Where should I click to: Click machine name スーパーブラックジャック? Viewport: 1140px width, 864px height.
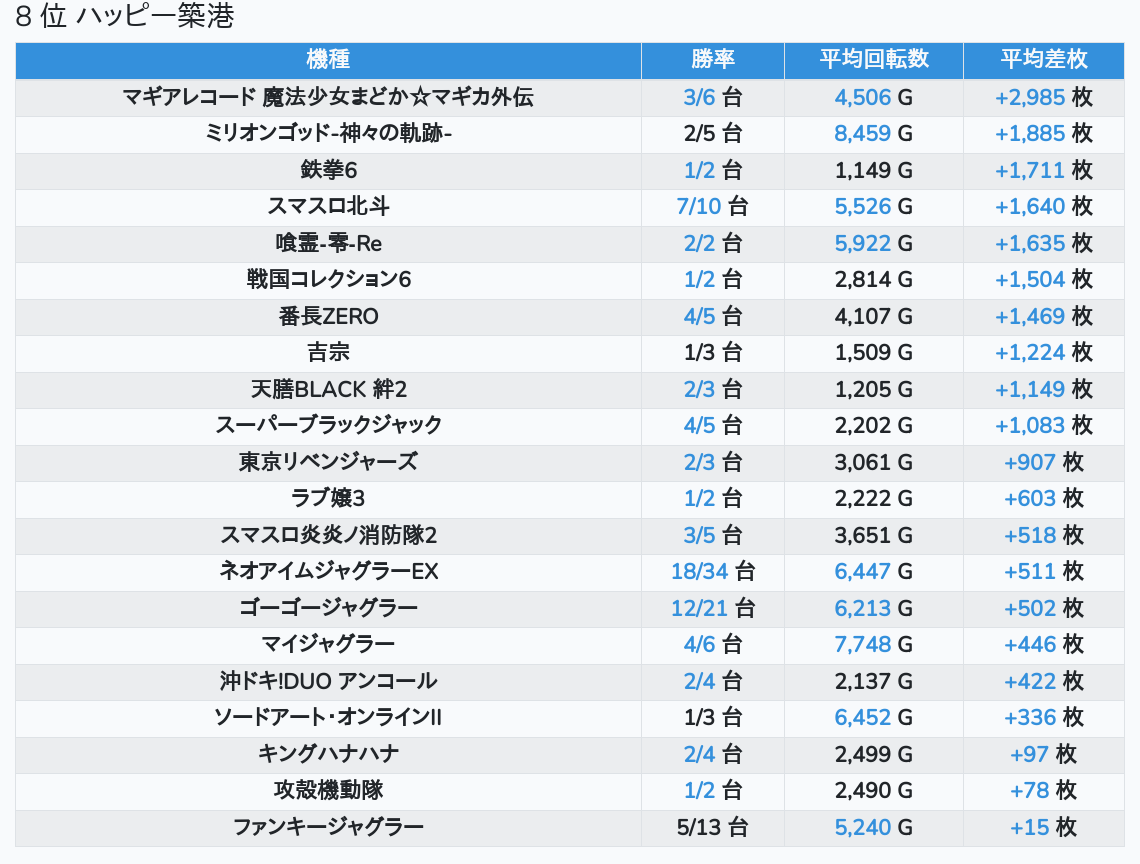click(x=328, y=425)
